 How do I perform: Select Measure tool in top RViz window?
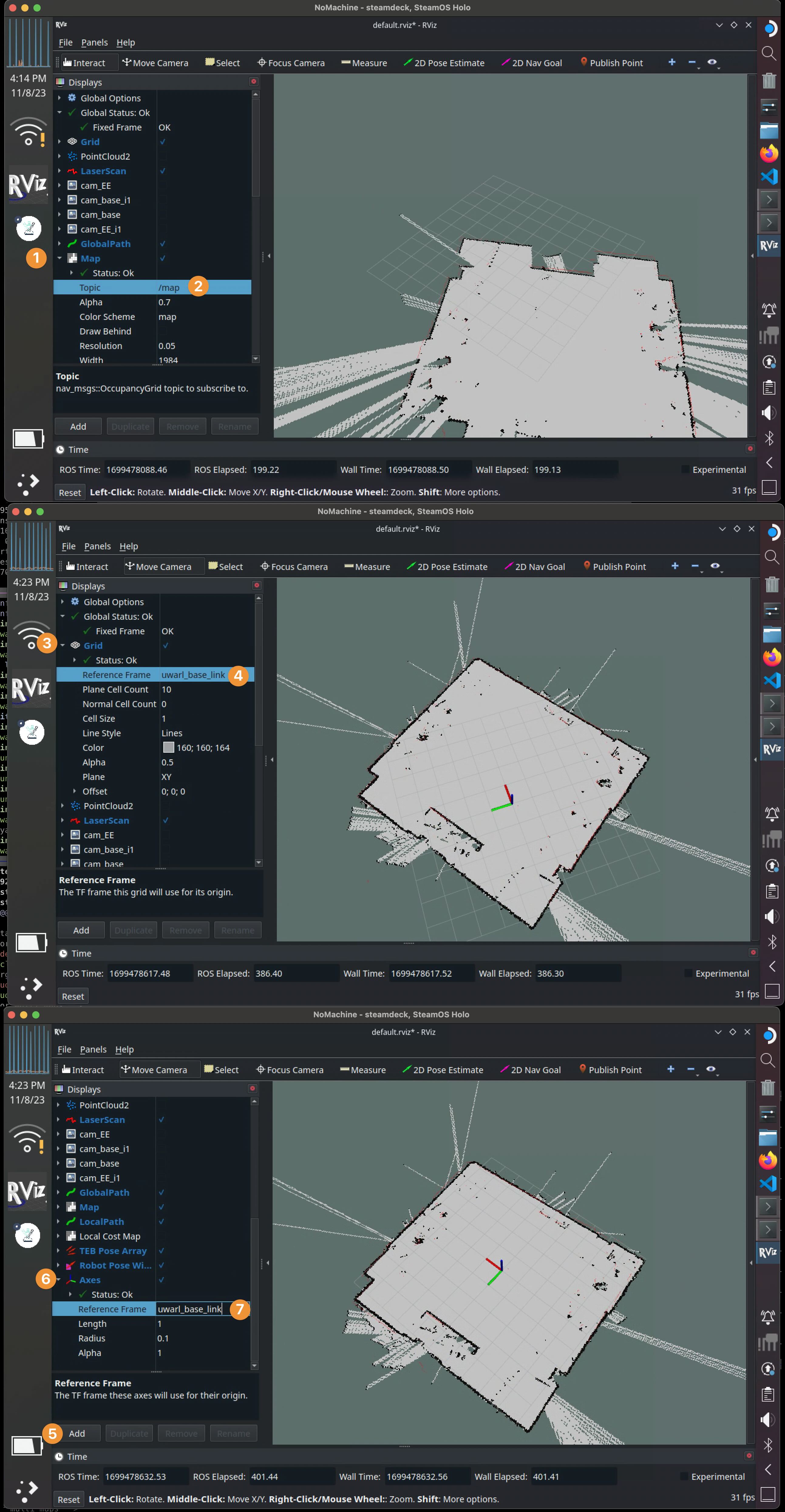(x=364, y=63)
